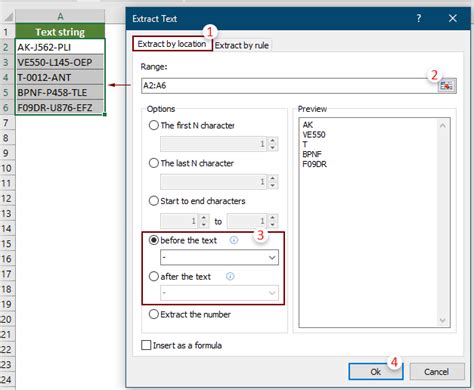Close the Extract Text dialog
This screenshot has width=474, height=390.
[x=452, y=18]
